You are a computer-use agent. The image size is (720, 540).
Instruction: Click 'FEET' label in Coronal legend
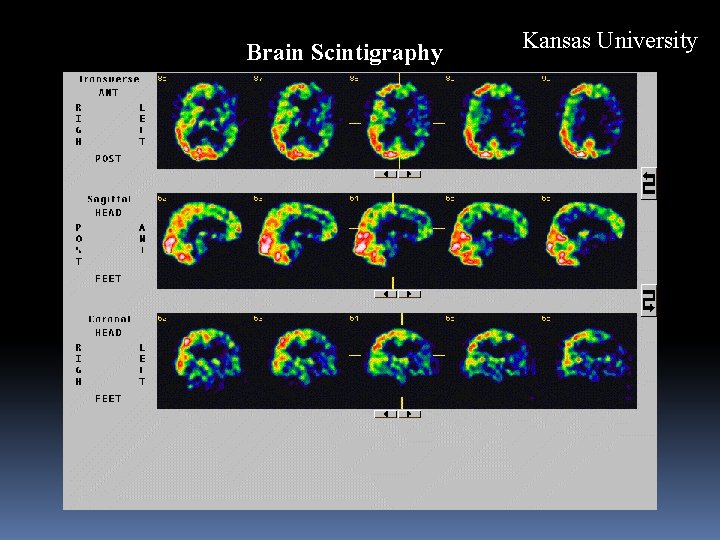coord(108,399)
